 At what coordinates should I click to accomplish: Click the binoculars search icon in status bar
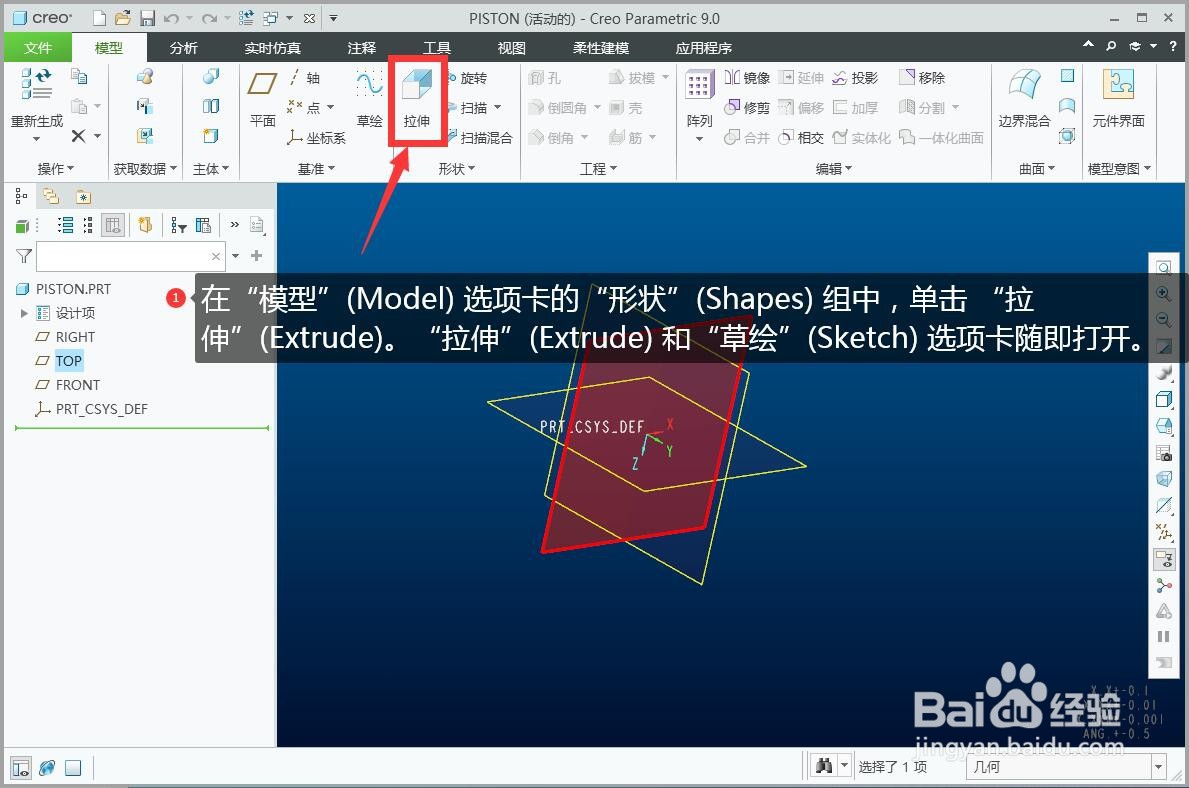tap(824, 766)
